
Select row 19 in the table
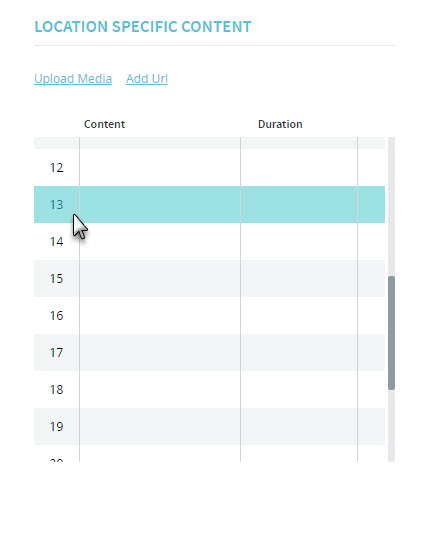pyautogui.click(x=209, y=426)
